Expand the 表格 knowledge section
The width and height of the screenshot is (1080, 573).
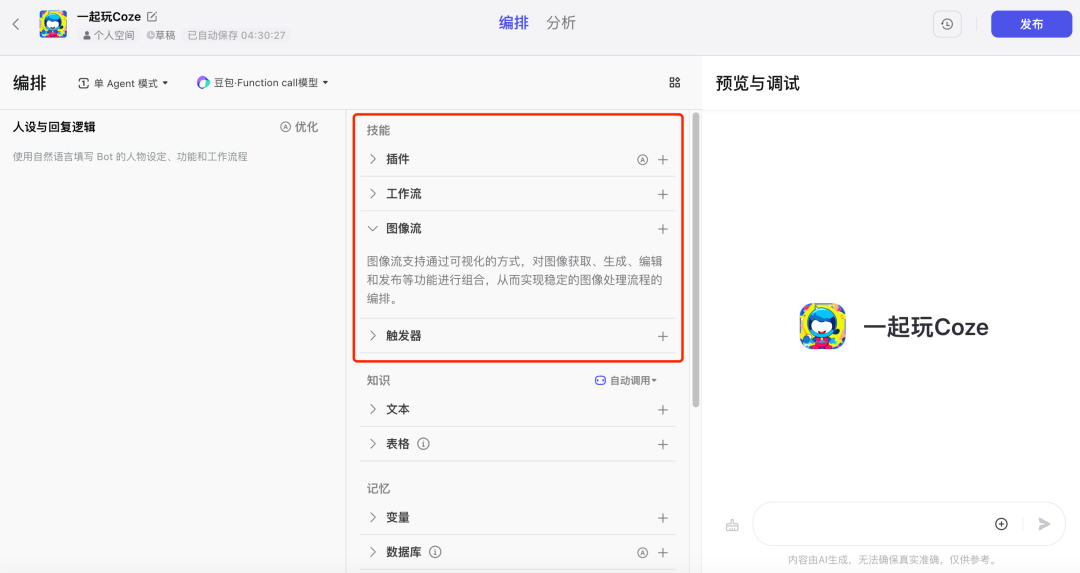coord(373,444)
